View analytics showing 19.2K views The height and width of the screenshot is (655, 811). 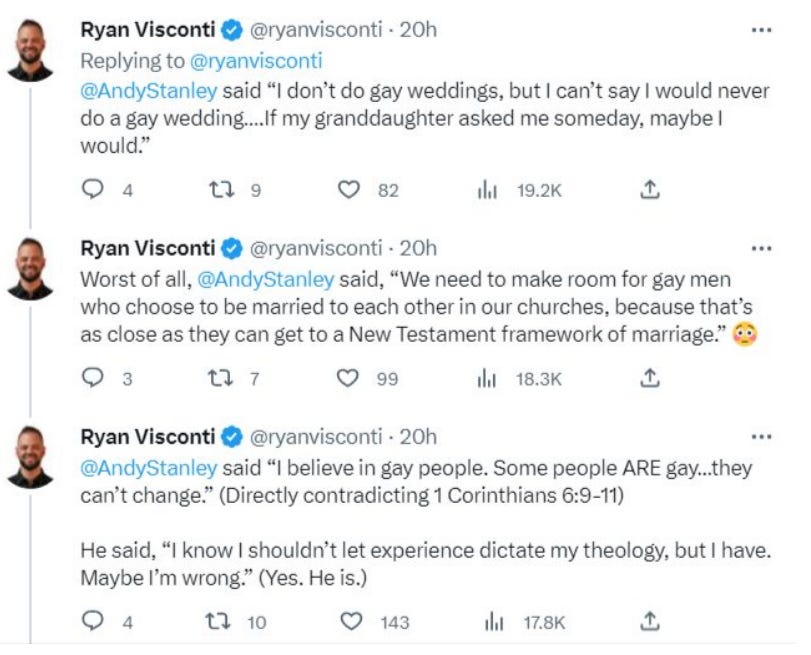point(487,190)
